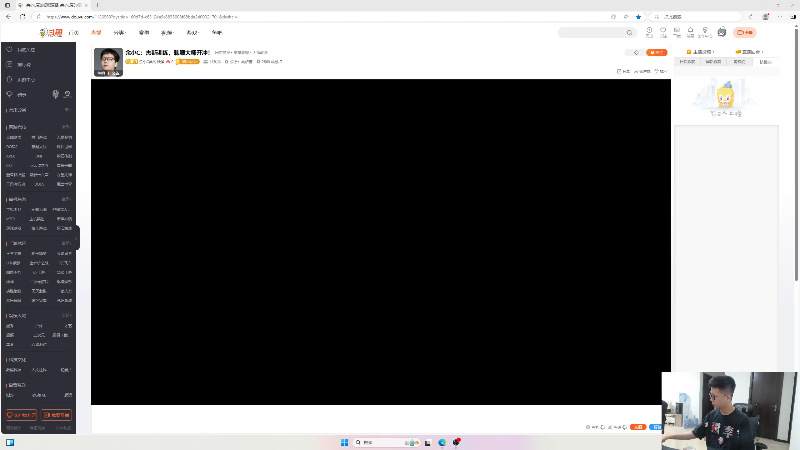Open the first header nav item beside the logo
Screen dimensions: 800x450
(74, 33)
